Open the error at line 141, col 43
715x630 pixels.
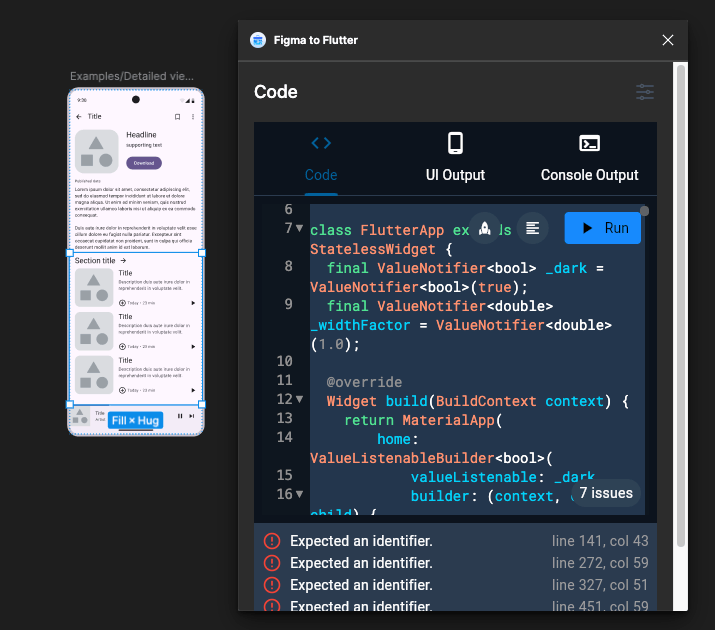tap(456, 541)
